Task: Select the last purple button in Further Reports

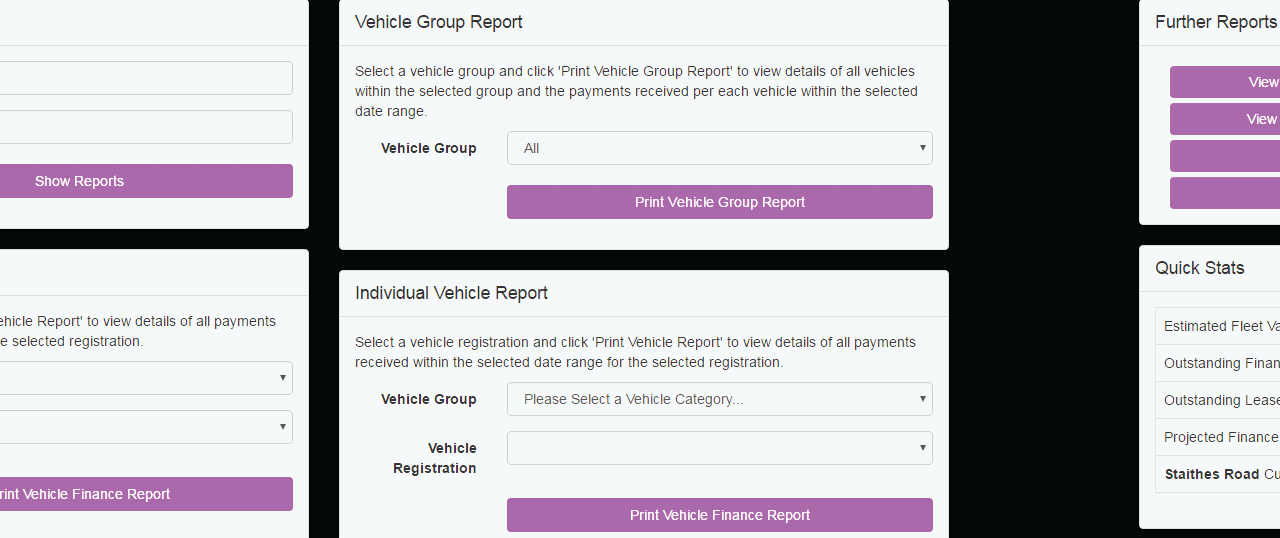Action: pos(1225,193)
